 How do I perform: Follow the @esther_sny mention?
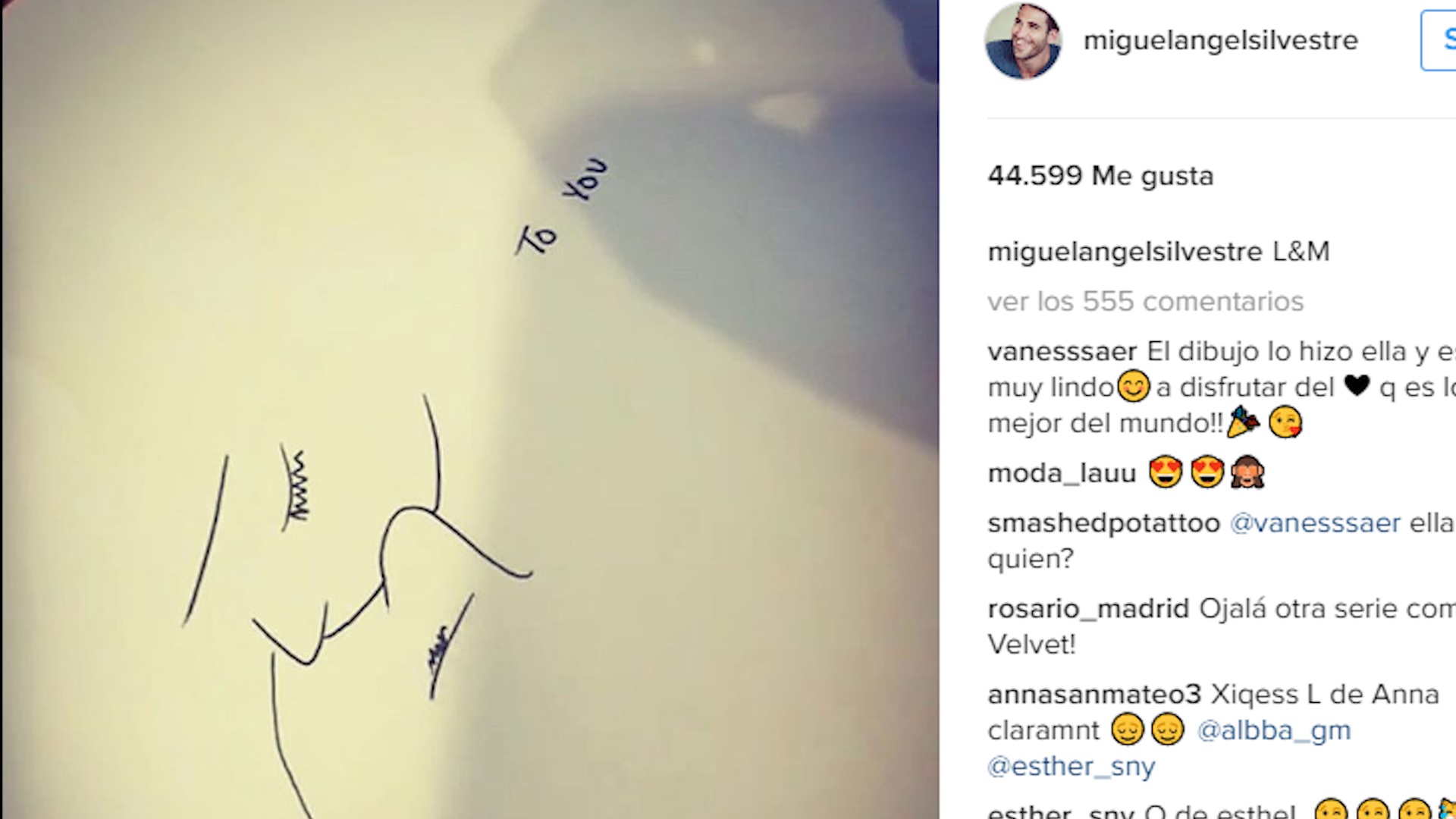[x=1071, y=766]
